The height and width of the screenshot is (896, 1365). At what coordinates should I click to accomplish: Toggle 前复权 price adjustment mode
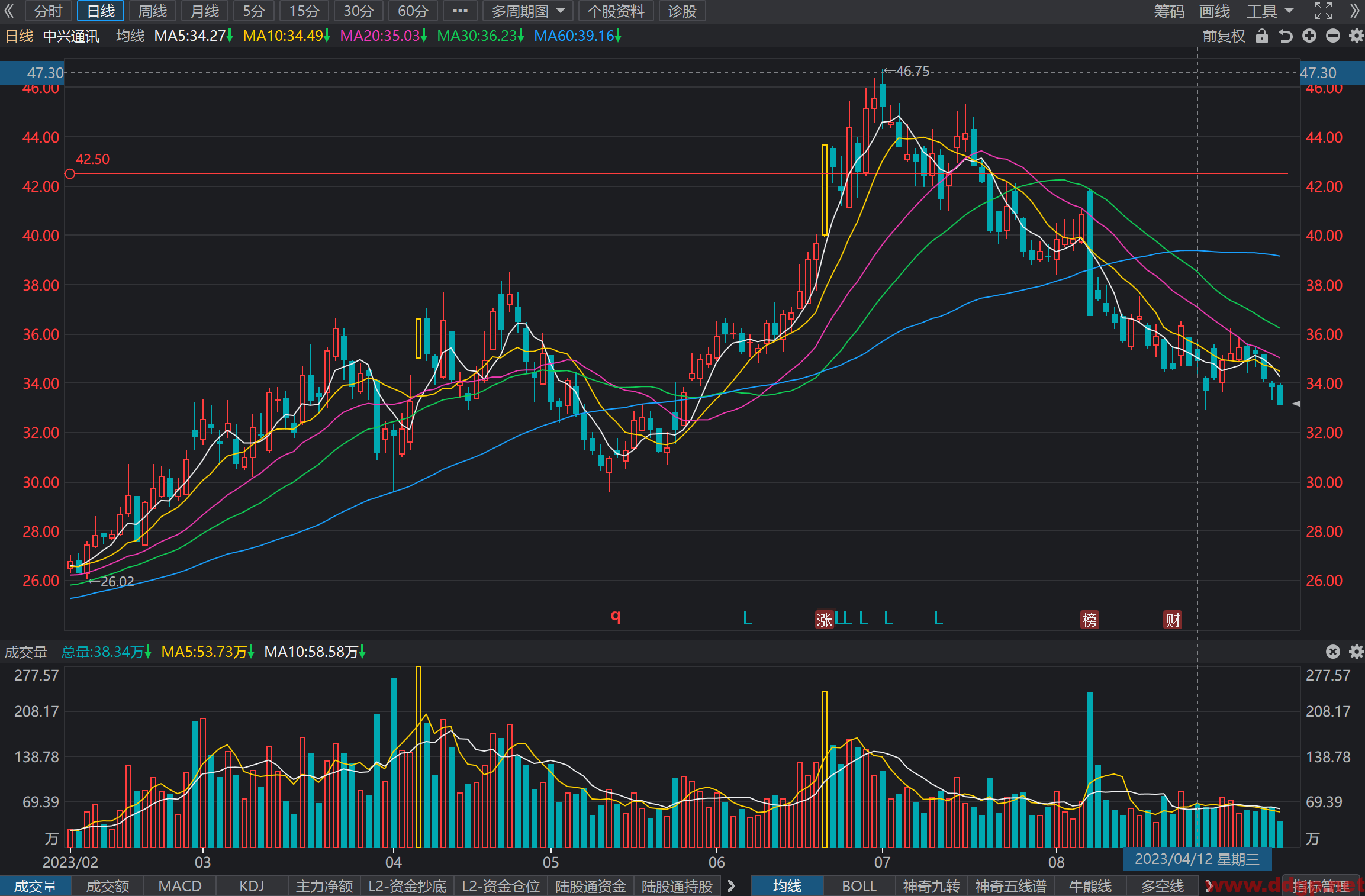point(1224,36)
